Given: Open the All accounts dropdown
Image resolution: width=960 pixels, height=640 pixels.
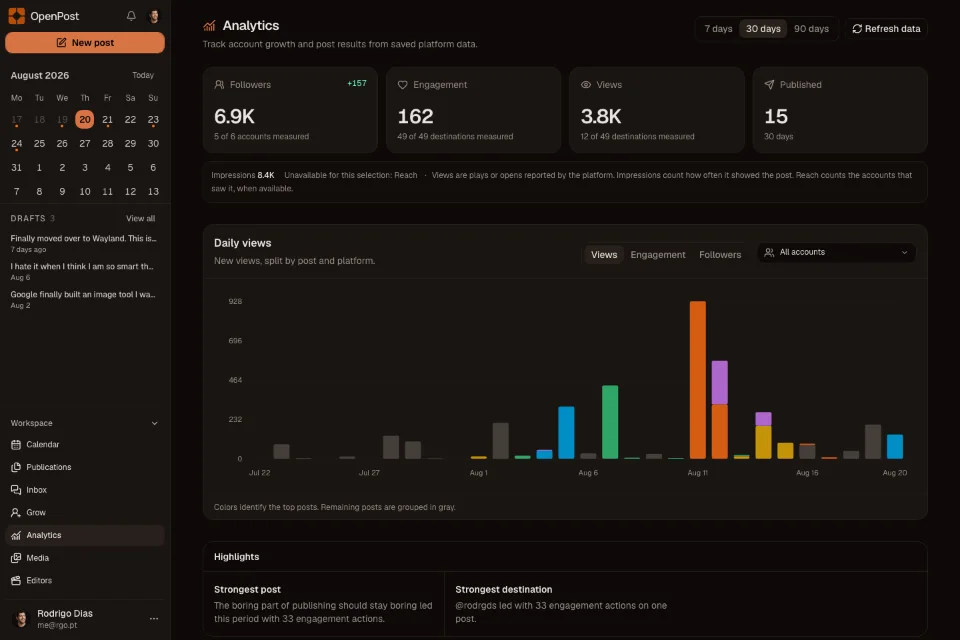Looking at the screenshot, I should (836, 252).
